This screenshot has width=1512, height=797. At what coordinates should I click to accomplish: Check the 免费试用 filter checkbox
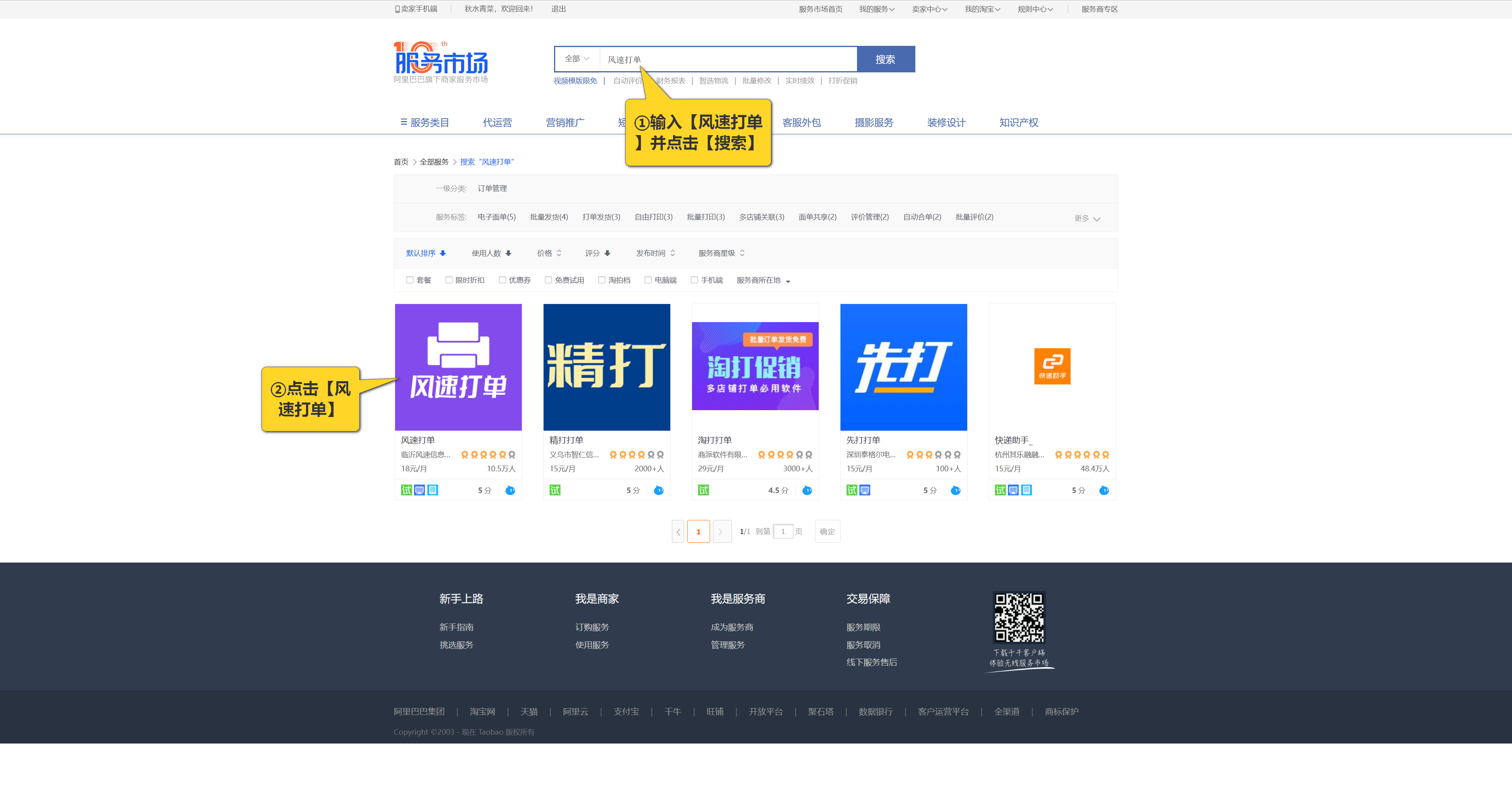pyautogui.click(x=548, y=280)
